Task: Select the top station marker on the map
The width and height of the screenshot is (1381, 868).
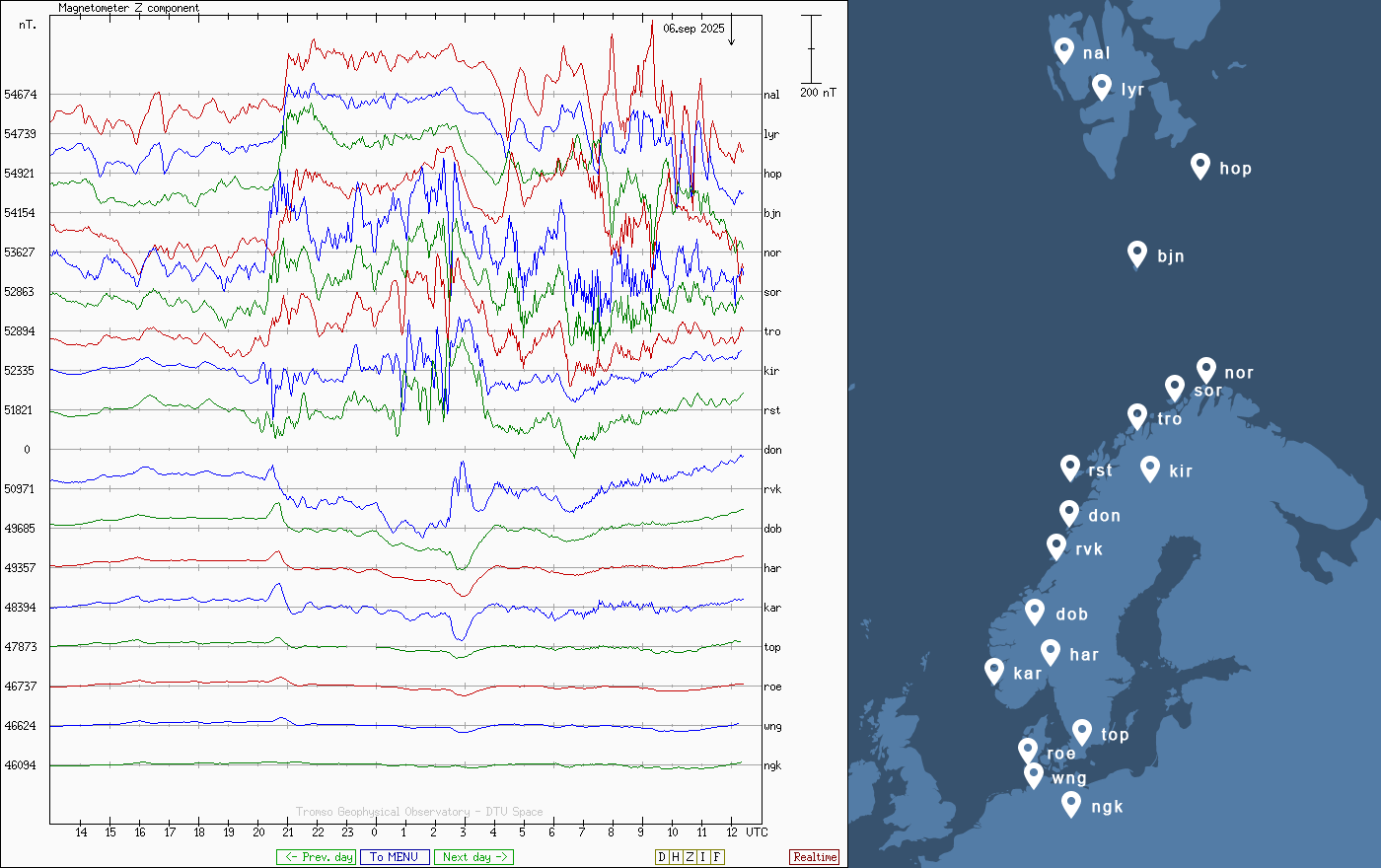Action: [x=1082, y=732]
